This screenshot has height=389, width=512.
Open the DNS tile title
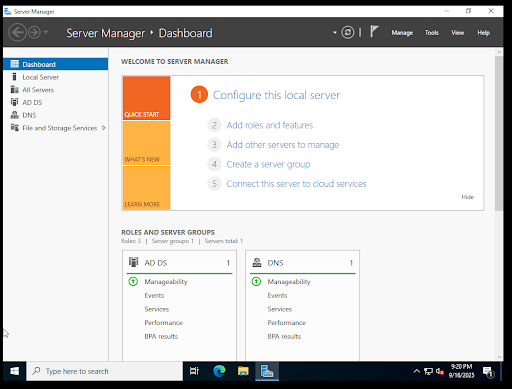[275, 263]
